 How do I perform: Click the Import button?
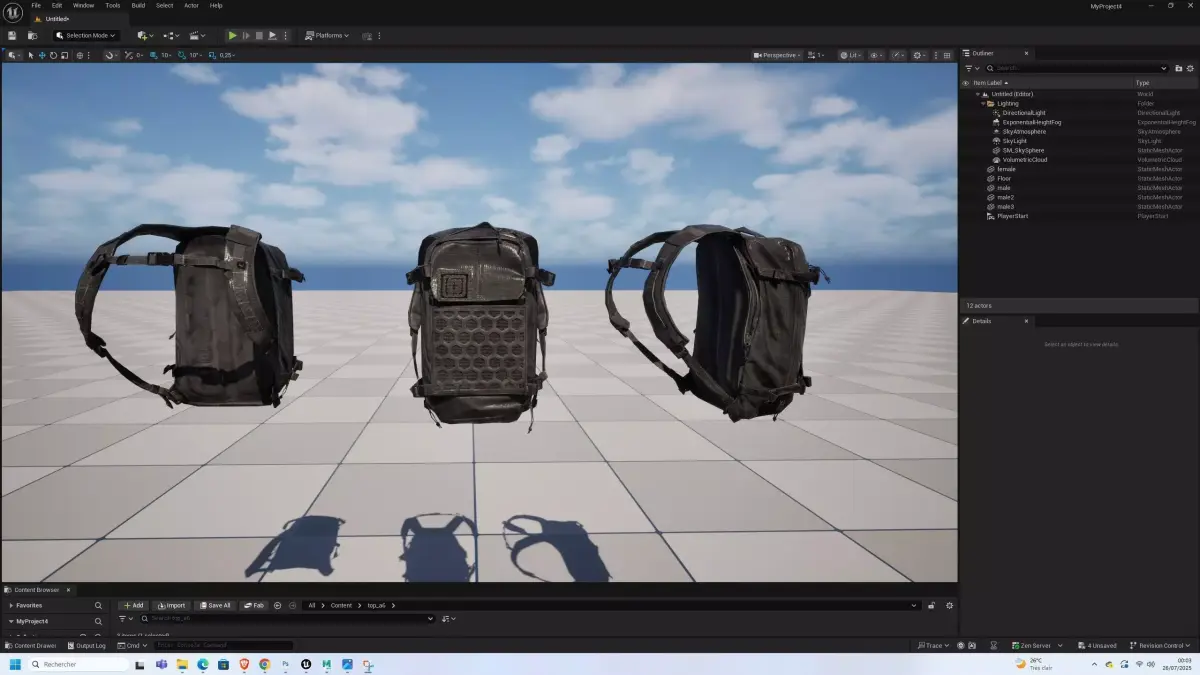(170, 605)
